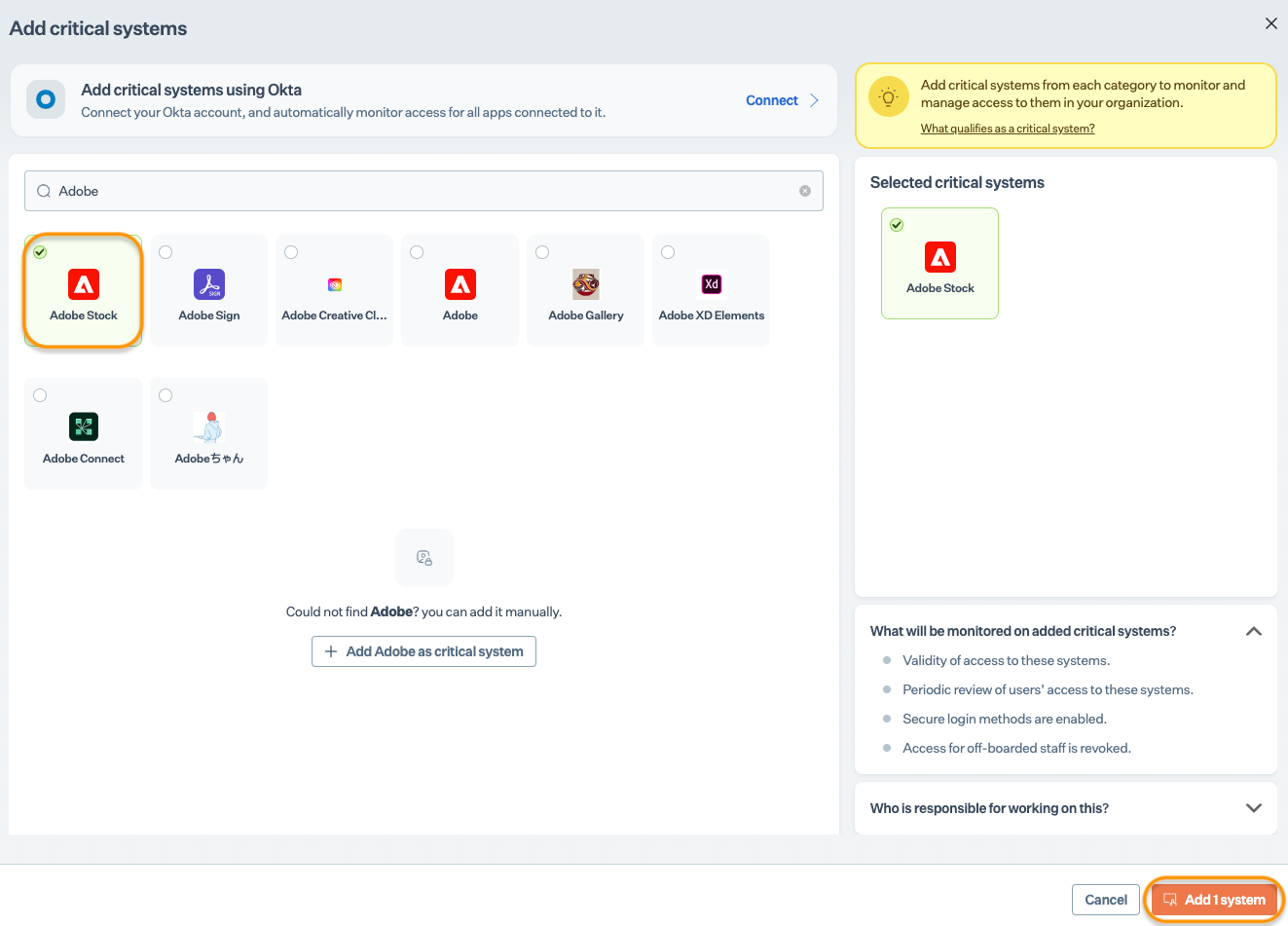Click the Adobe Creative Cloud logo icon

(335, 284)
